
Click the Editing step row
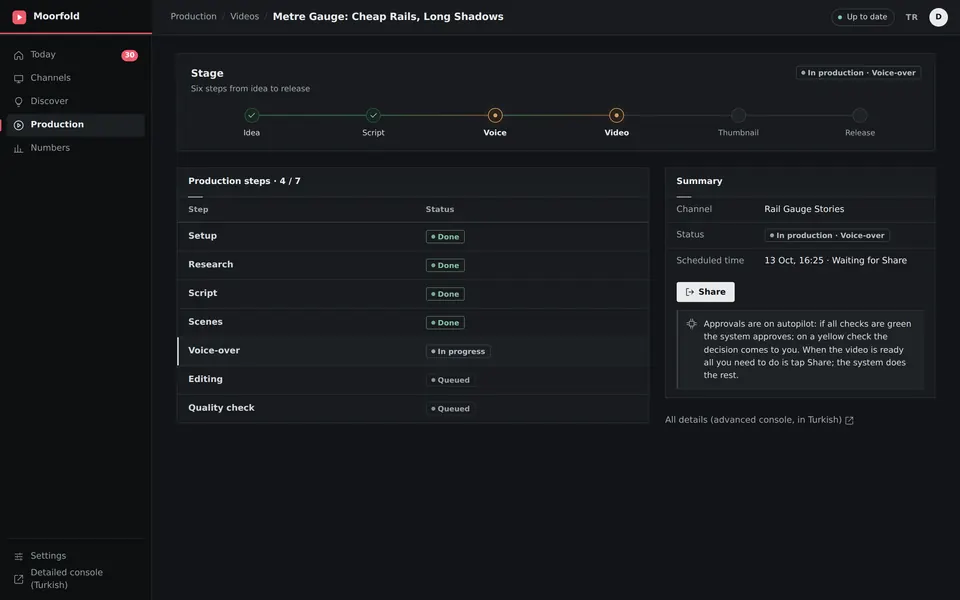click(413, 380)
